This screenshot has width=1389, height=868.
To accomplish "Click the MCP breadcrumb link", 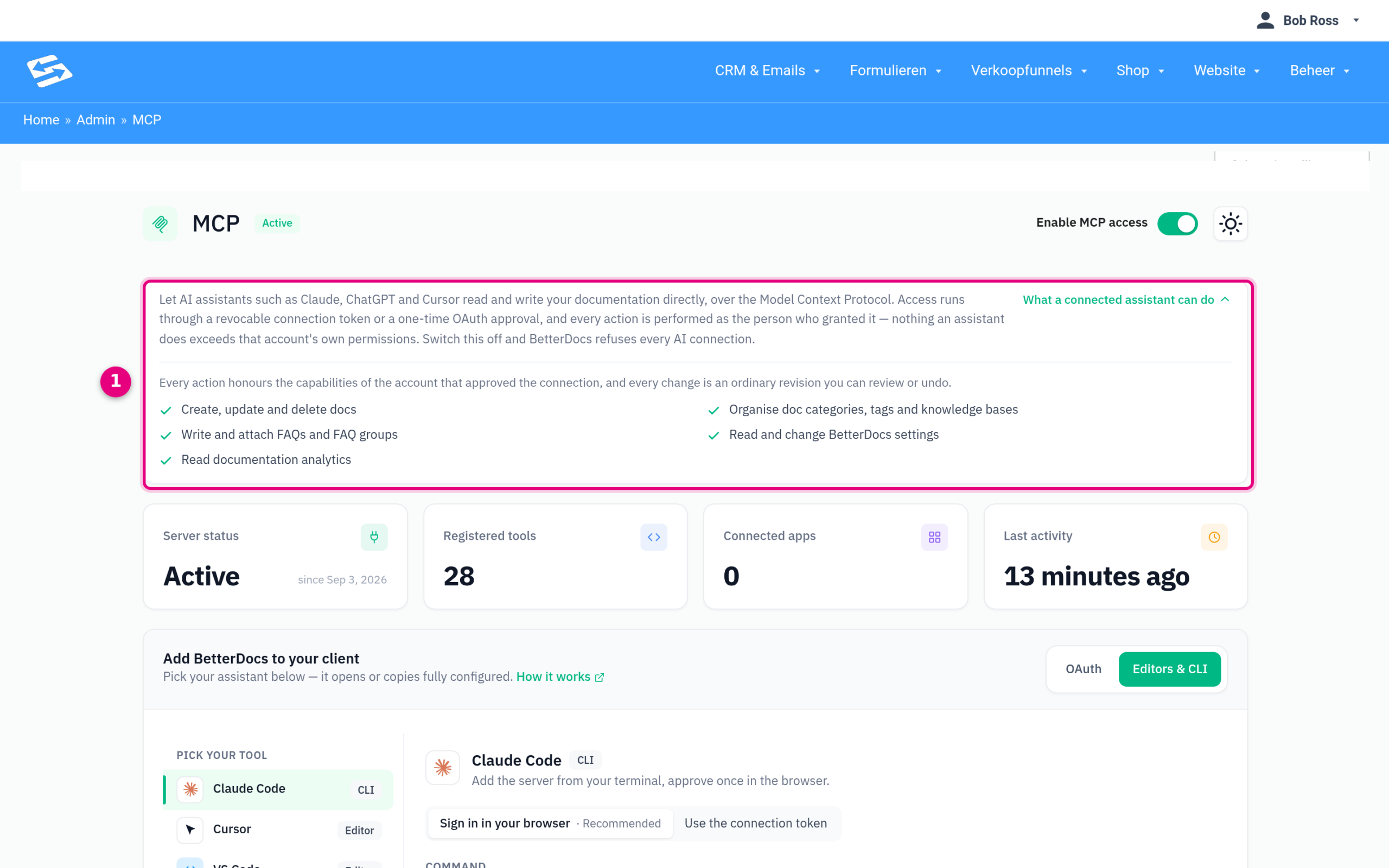I will 147,120.
